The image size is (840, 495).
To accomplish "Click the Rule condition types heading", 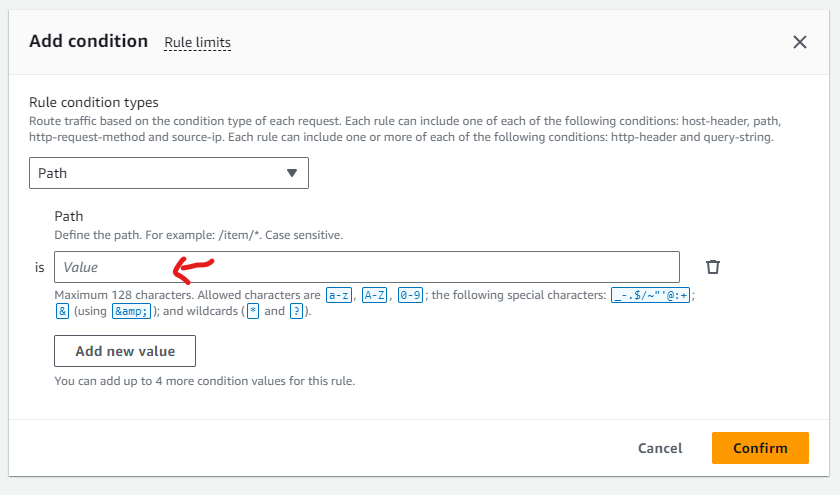I will click(94, 102).
